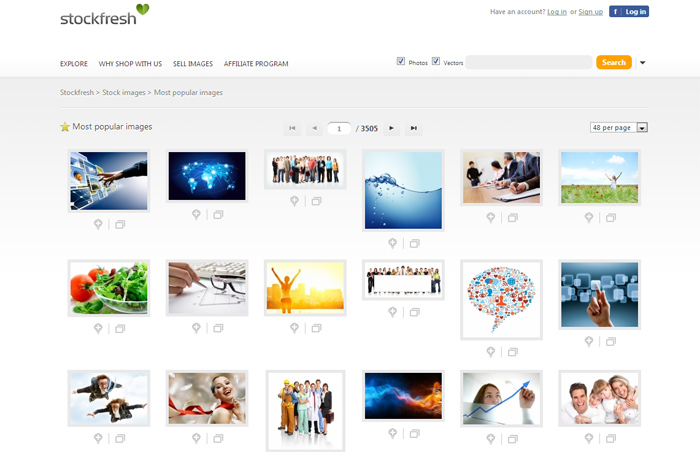
Task: Open the Explore menu
Action: (x=73, y=64)
